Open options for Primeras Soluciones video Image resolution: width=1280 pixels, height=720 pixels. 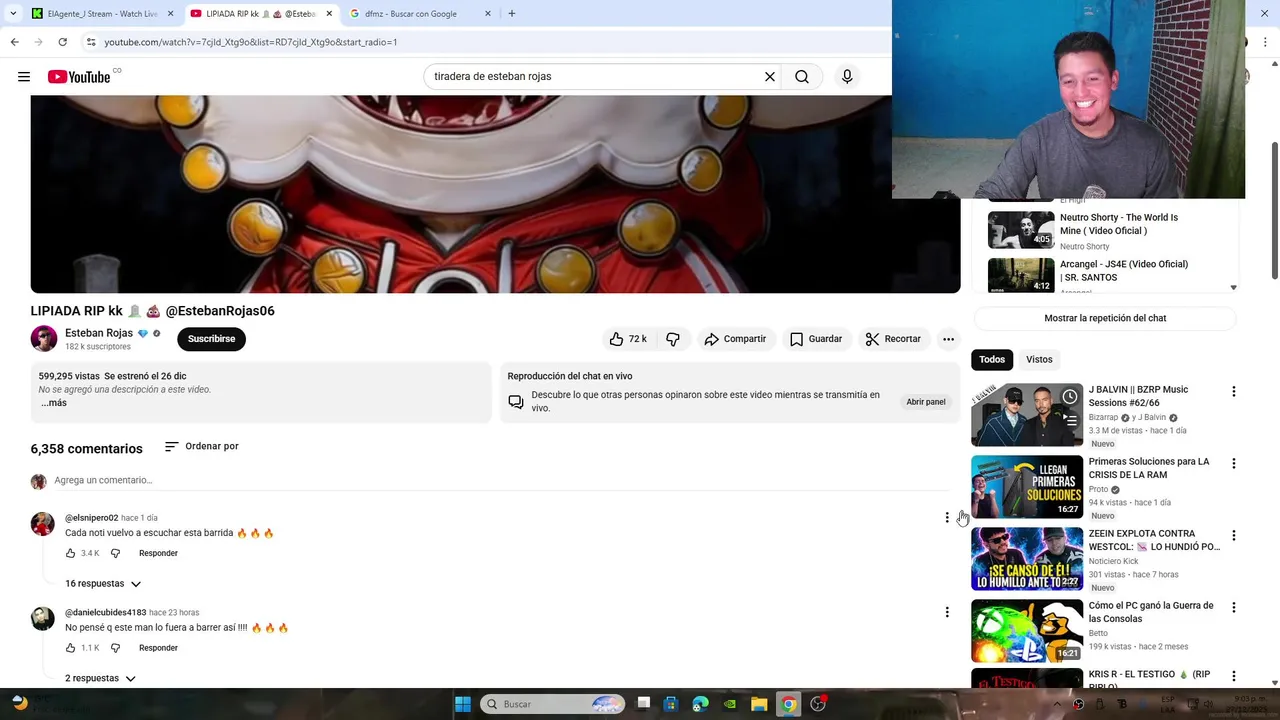[x=1233, y=464]
